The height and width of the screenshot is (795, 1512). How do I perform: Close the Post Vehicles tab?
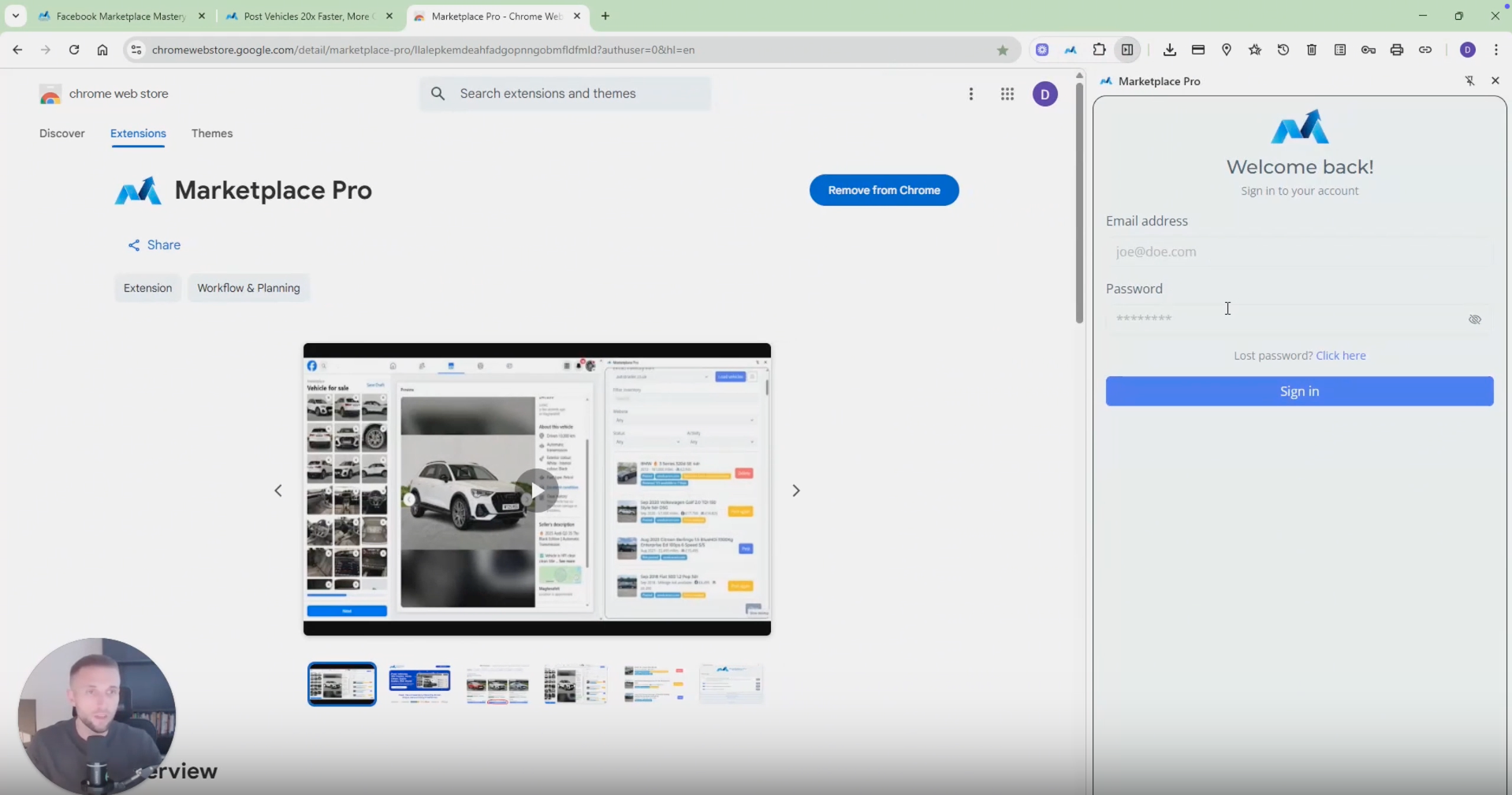point(389,16)
